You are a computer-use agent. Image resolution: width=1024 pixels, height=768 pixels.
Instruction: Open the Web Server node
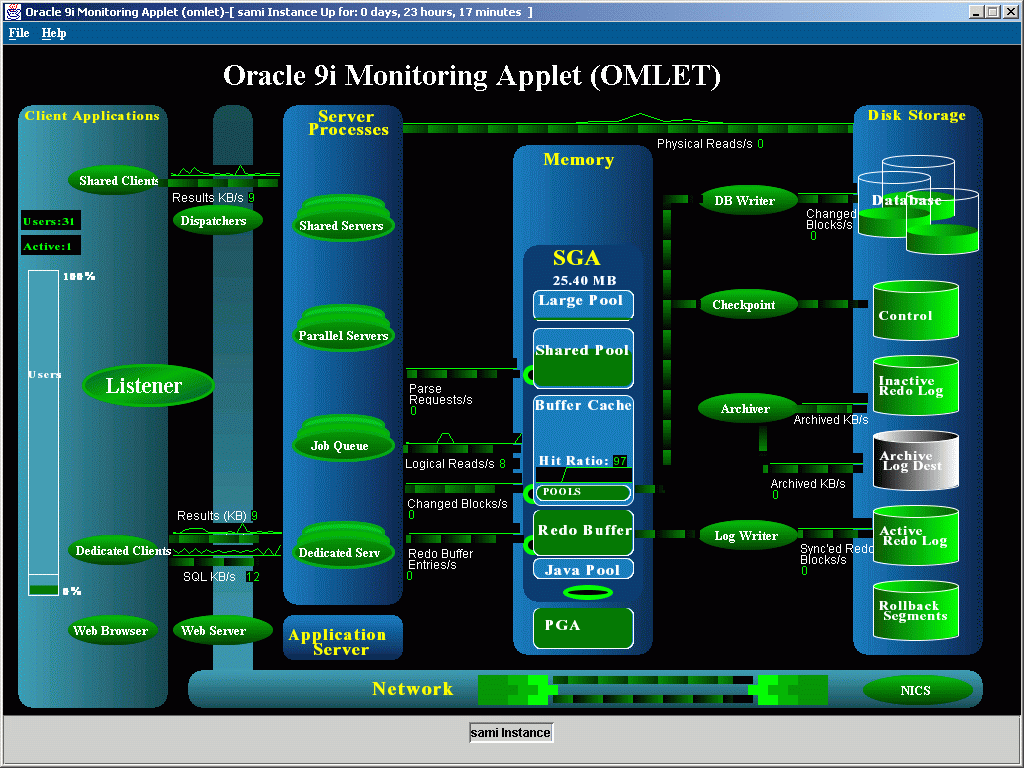tap(222, 631)
